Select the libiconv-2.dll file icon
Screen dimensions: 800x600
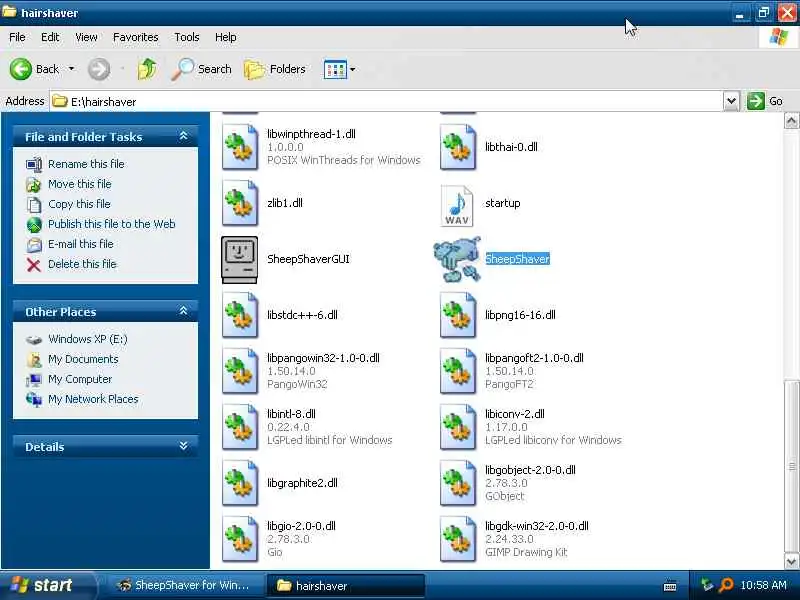coord(458,427)
